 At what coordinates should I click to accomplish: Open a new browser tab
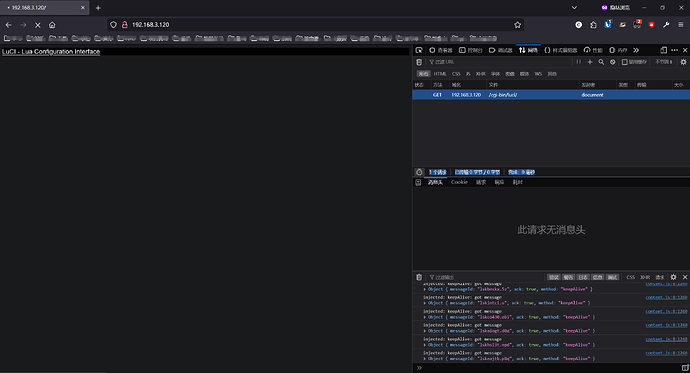tap(98, 7)
